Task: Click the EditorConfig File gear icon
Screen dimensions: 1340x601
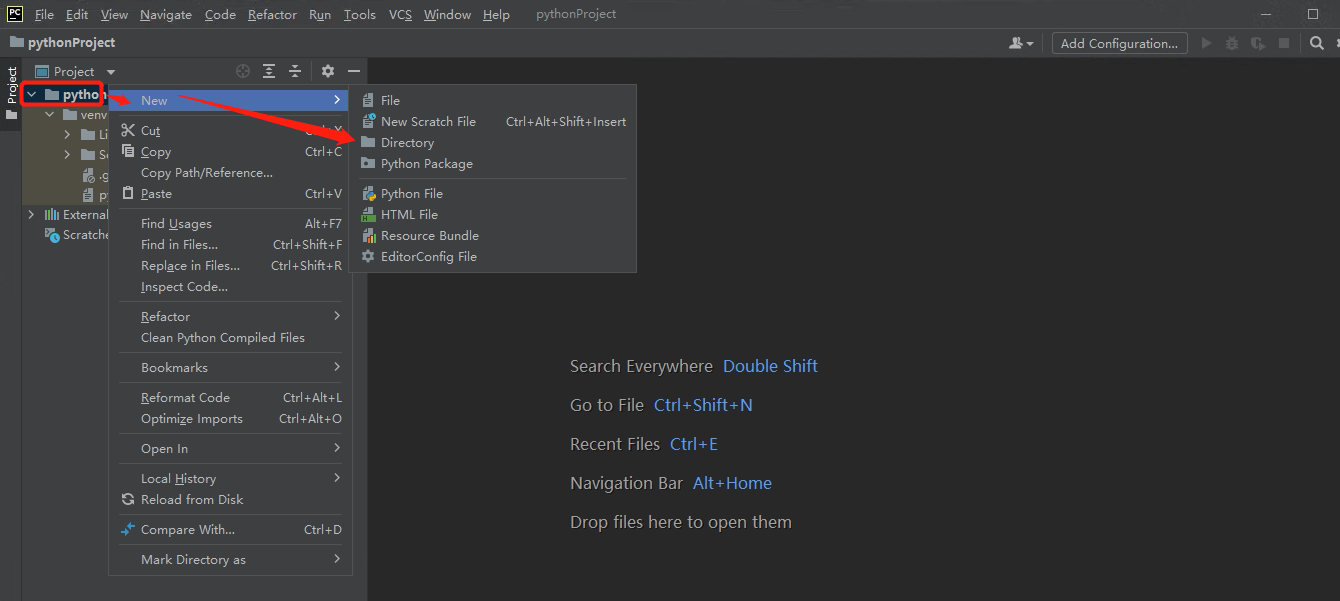Action: pyautogui.click(x=368, y=256)
